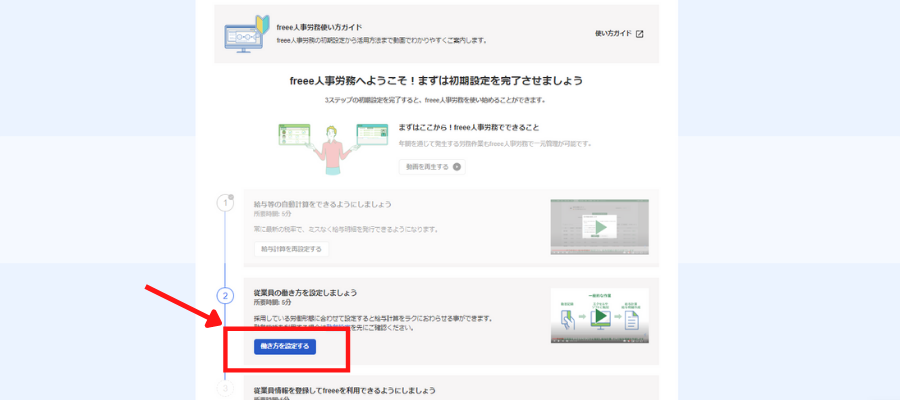This screenshot has width=900, height=400.
Task: Click the external link icon beside 使い方ガイド
Action: 640,34
